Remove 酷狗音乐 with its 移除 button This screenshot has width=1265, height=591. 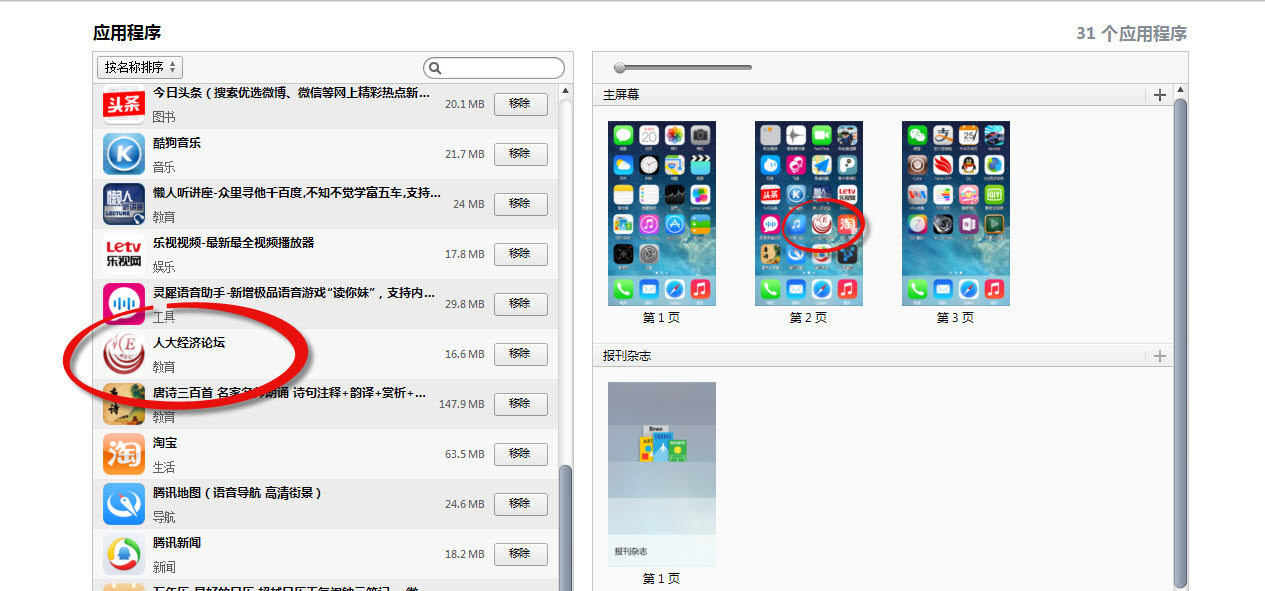click(x=521, y=154)
